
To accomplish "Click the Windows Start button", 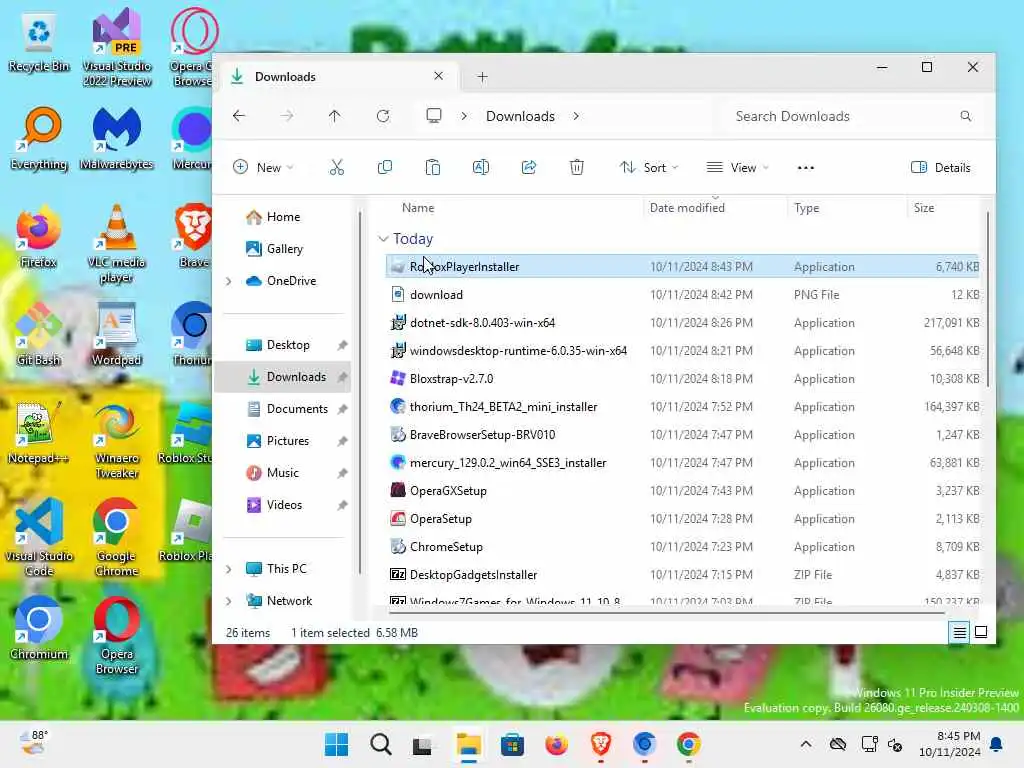I will (337, 744).
